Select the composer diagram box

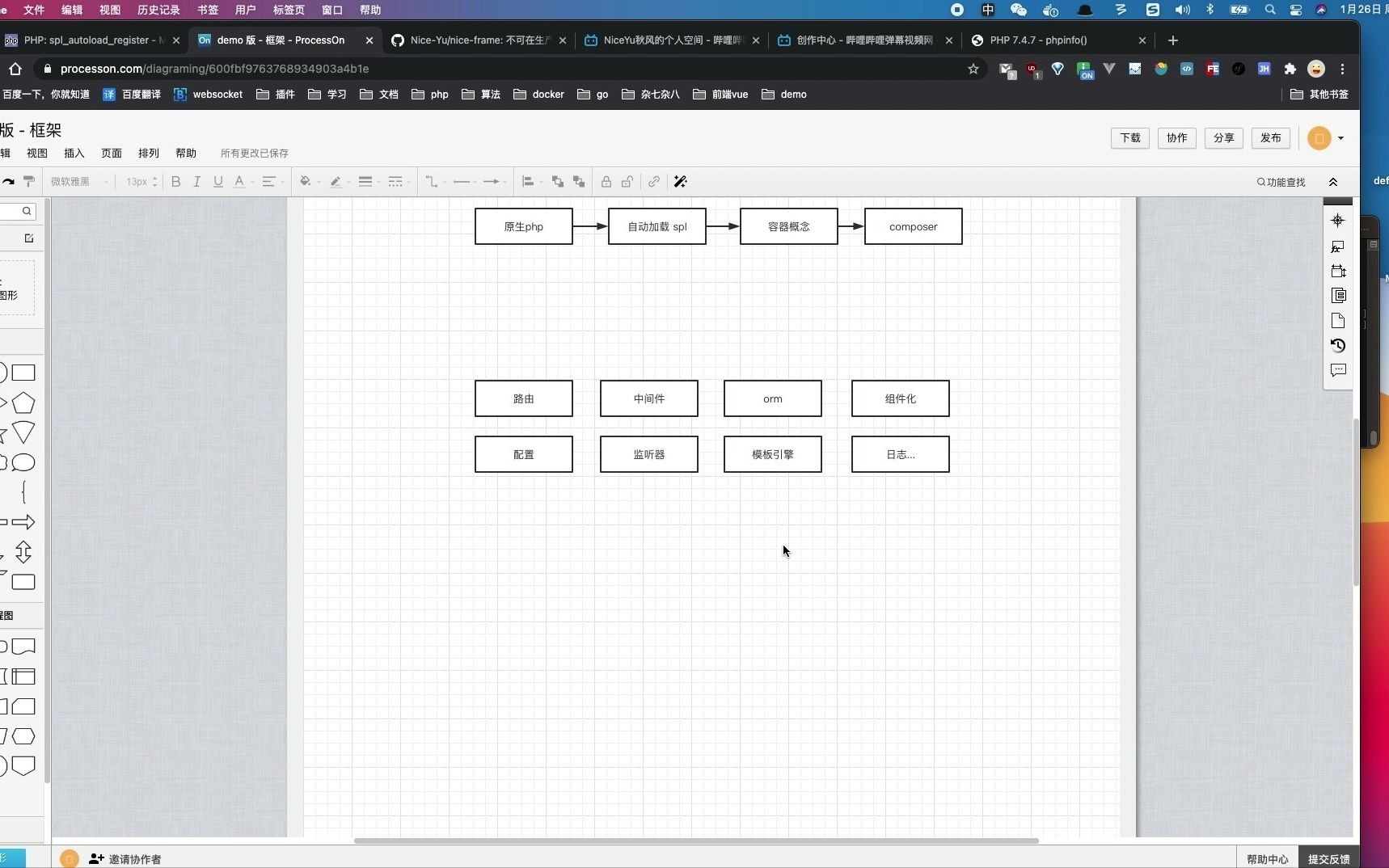[914, 226]
